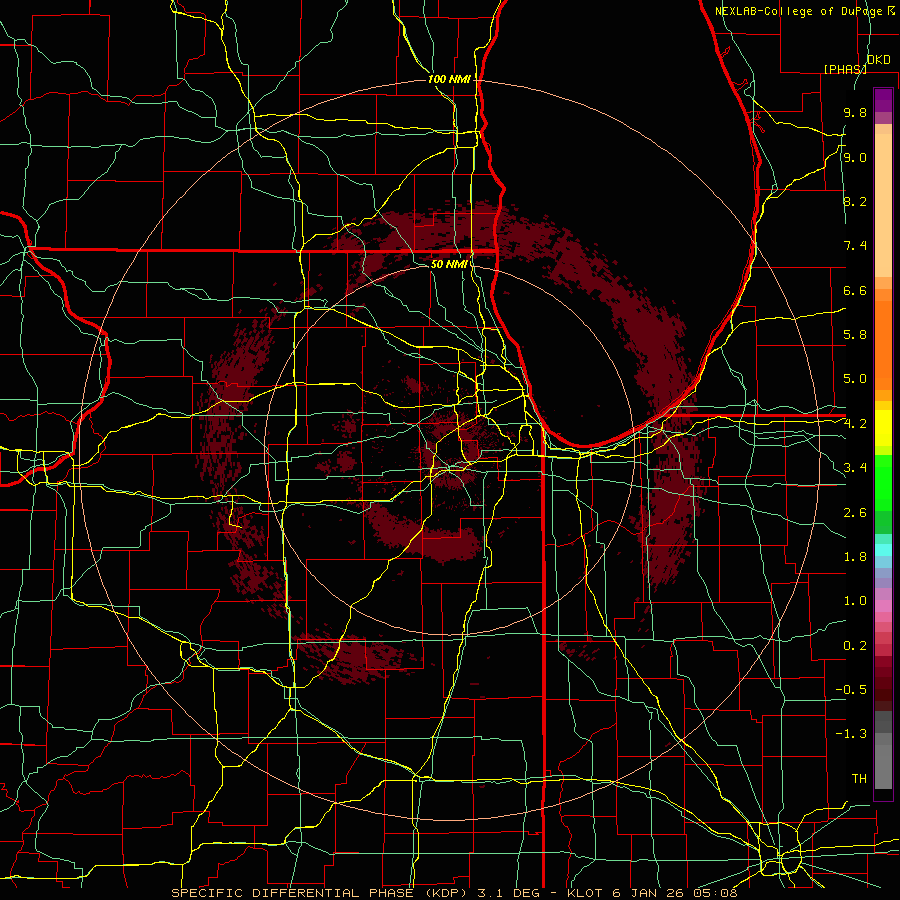Pick the long peach segment of color scale
900x900 pixels.
[x=883, y=205]
